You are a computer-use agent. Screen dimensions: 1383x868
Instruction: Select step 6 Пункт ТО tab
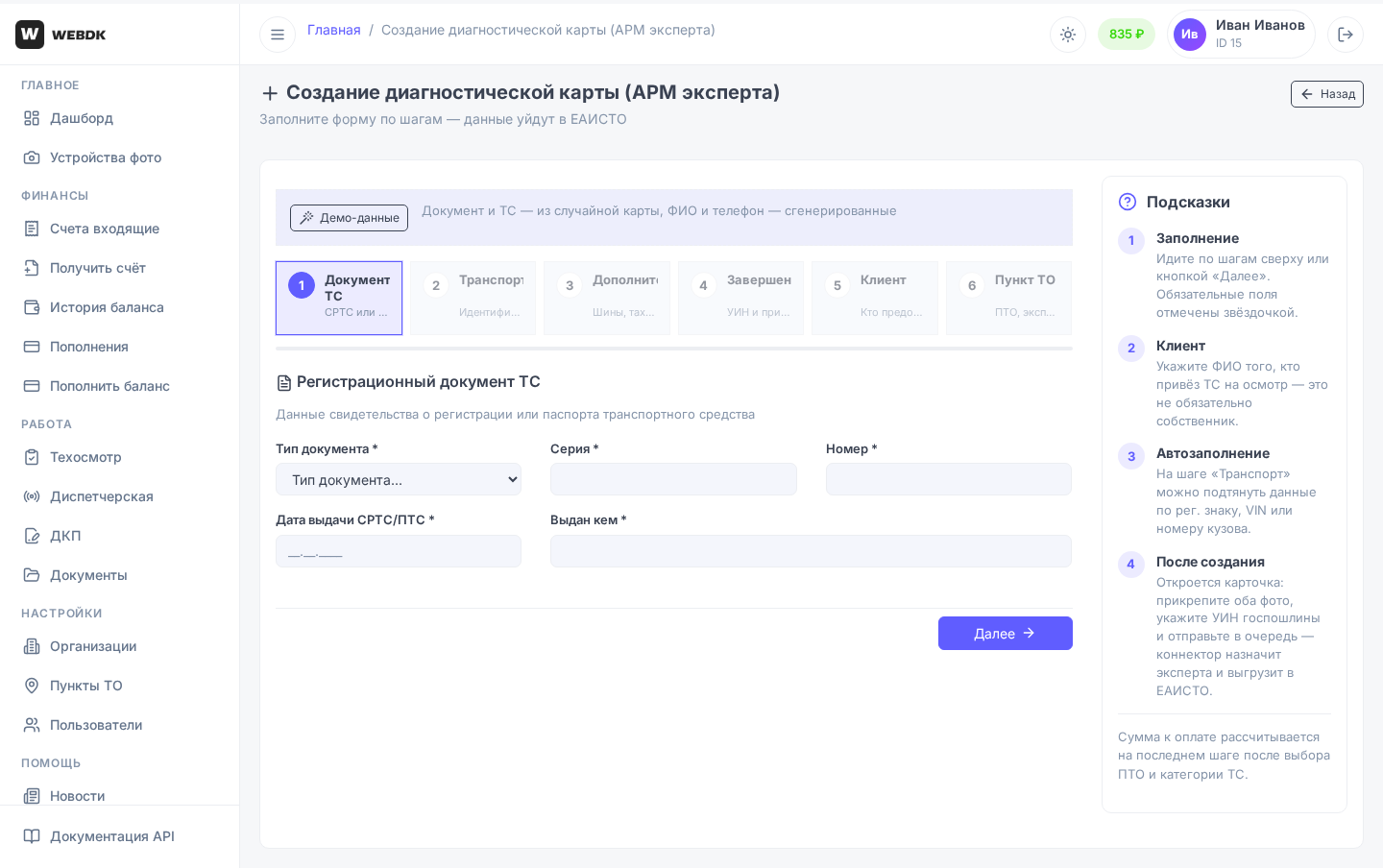[1008, 299]
